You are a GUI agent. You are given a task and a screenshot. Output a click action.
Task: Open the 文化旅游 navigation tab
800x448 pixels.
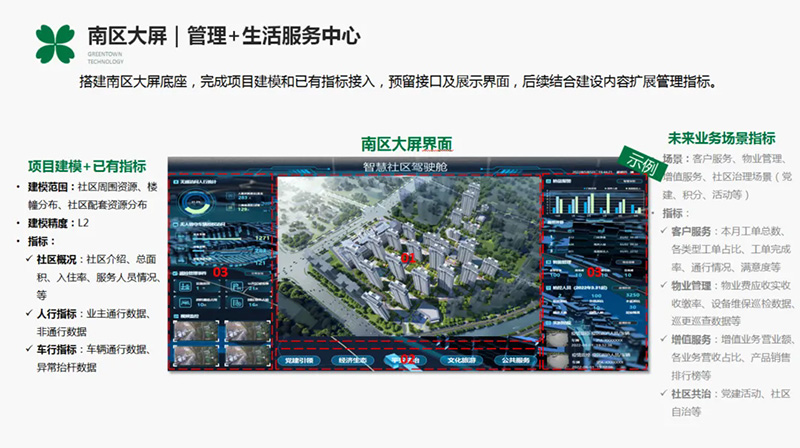click(463, 359)
